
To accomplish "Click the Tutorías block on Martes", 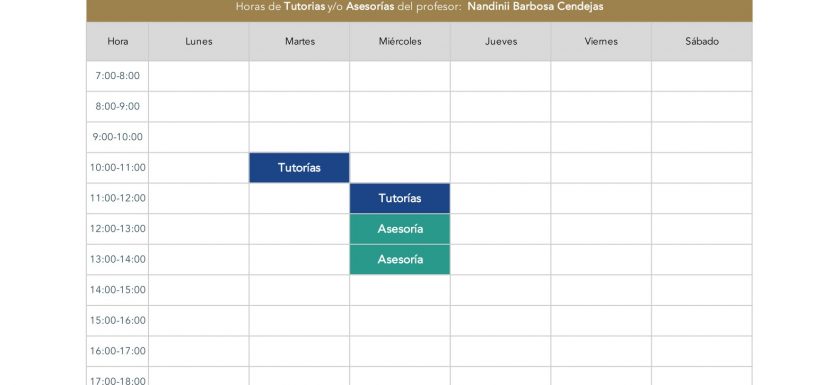I will tap(299, 168).
